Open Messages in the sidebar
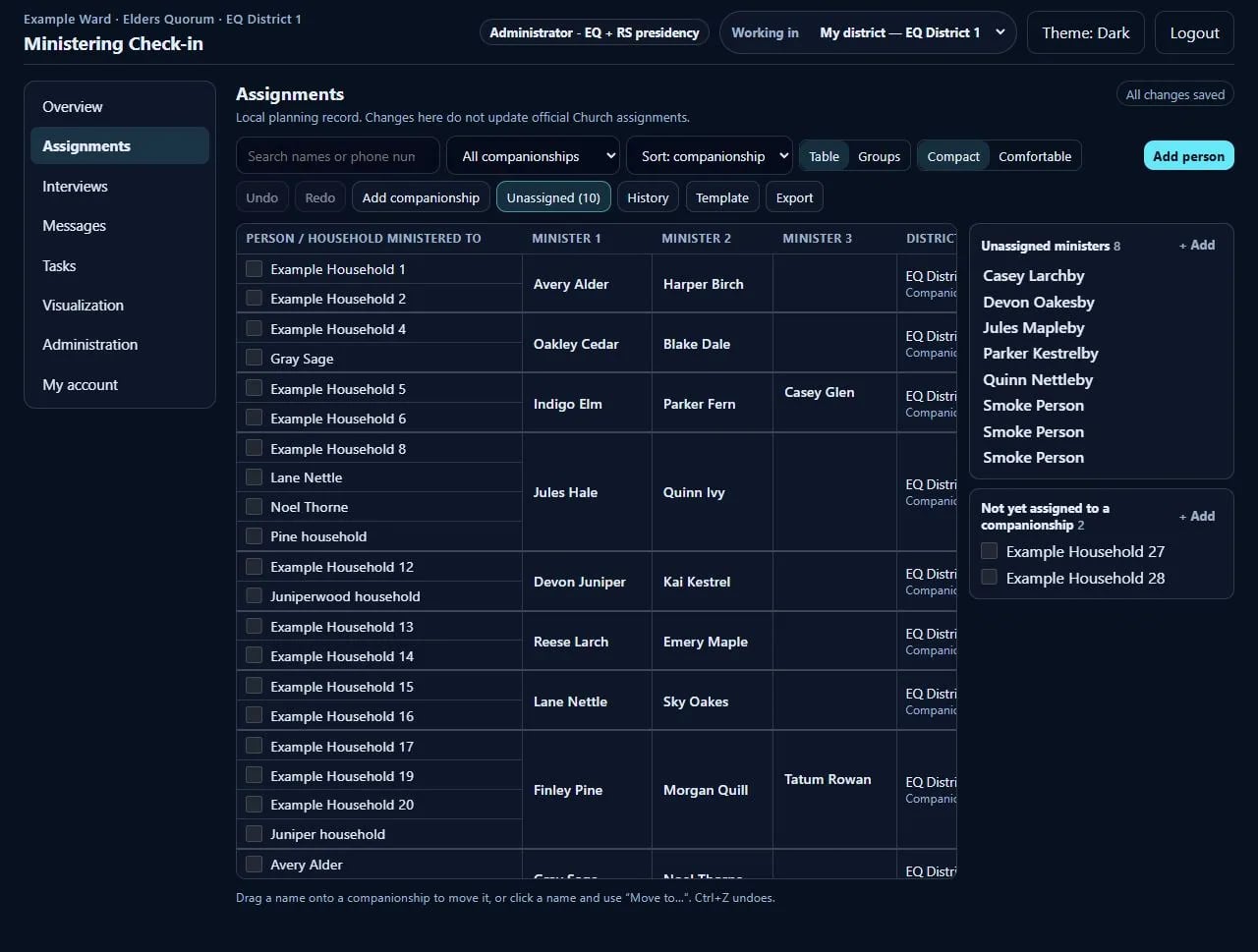The image size is (1258, 952). point(120,225)
